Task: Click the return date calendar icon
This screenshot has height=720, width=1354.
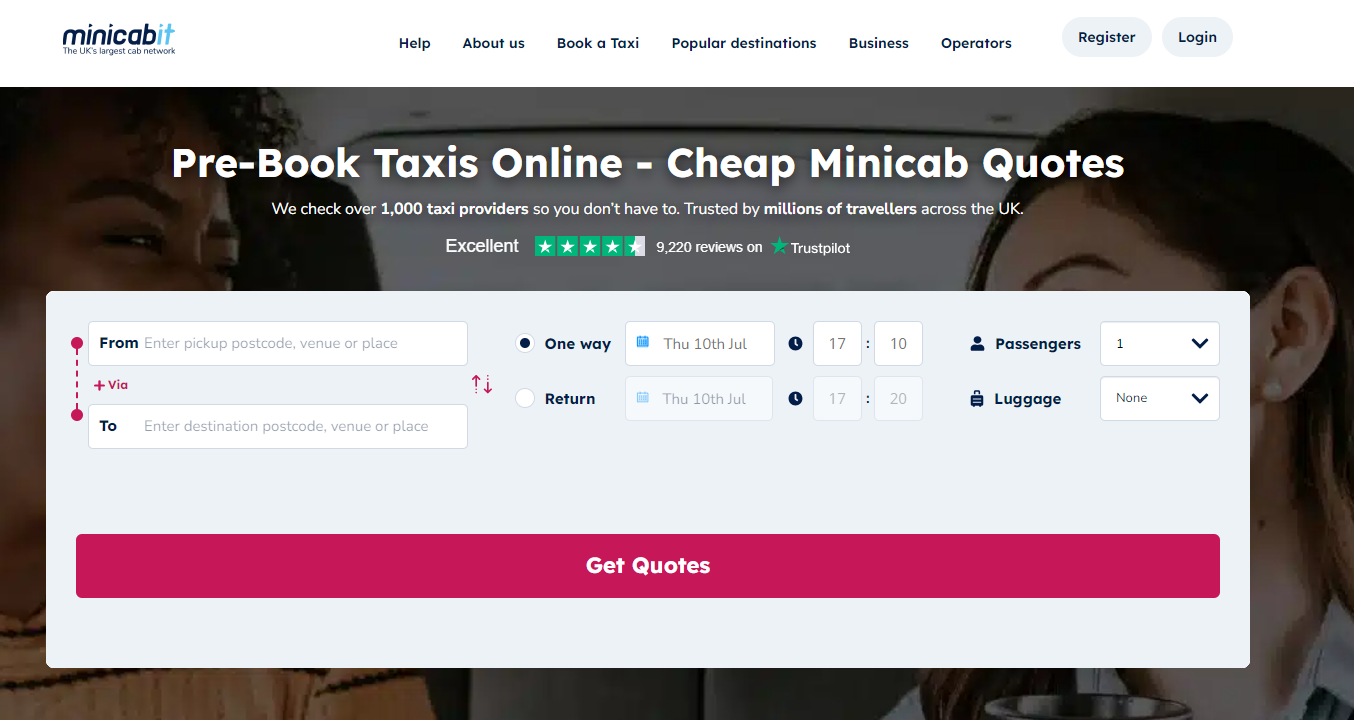Action: 642,397
